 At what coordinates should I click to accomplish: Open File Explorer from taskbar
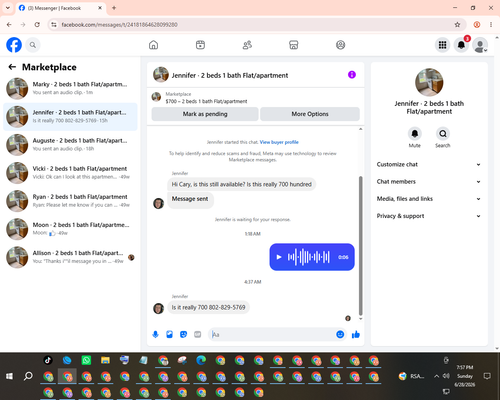(105, 360)
